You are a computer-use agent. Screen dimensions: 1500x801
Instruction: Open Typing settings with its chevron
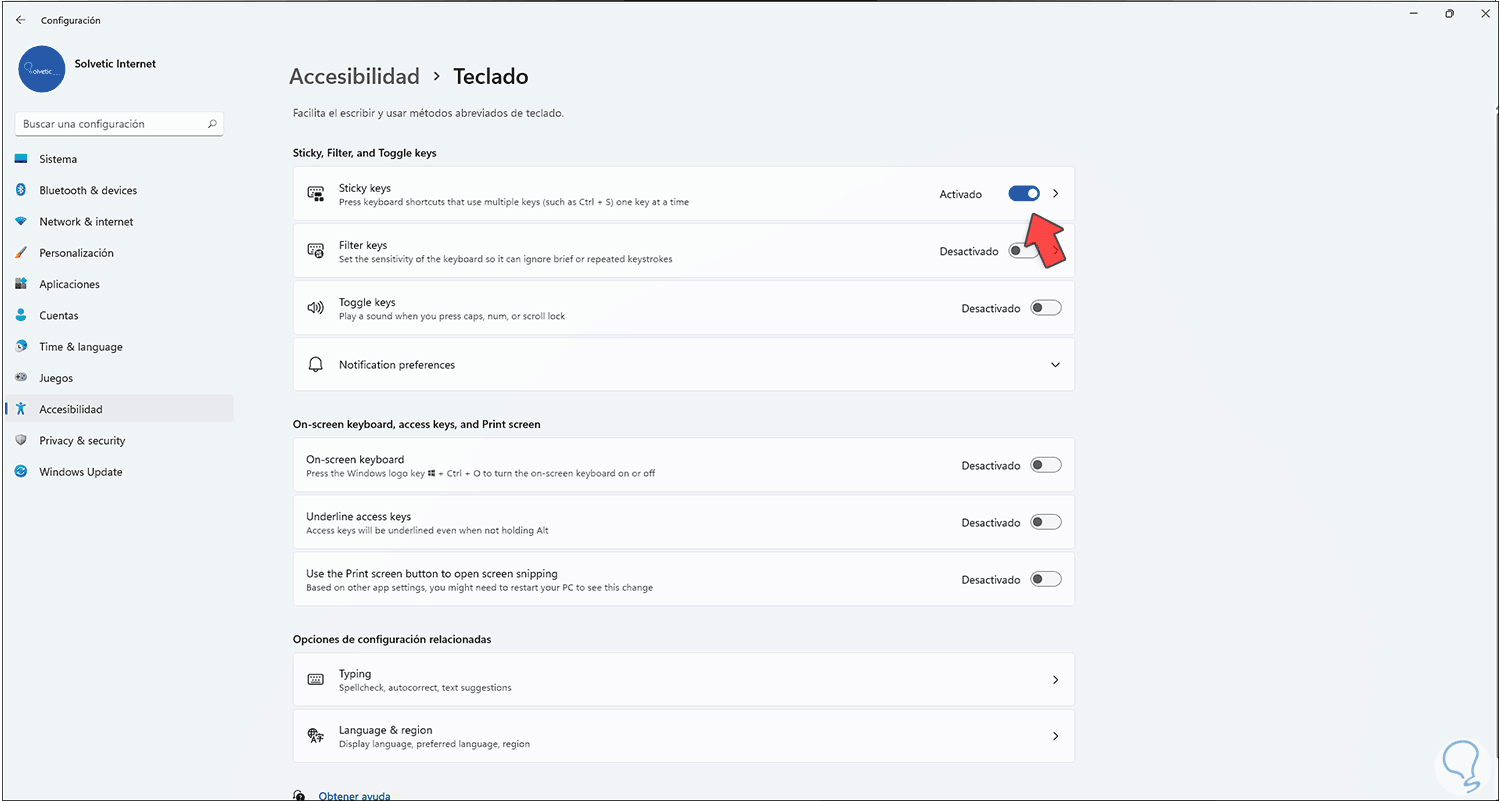click(x=1055, y=680)
